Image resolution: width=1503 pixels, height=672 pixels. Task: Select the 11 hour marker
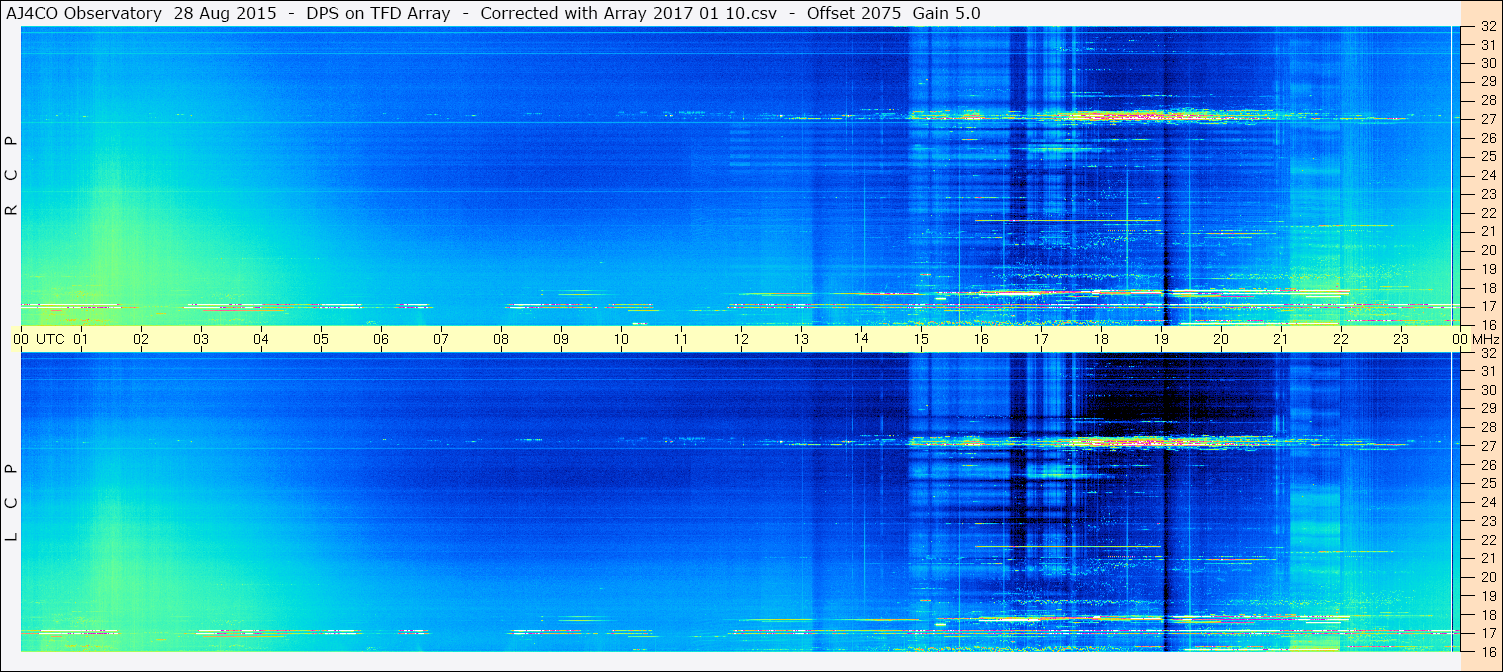681,340
